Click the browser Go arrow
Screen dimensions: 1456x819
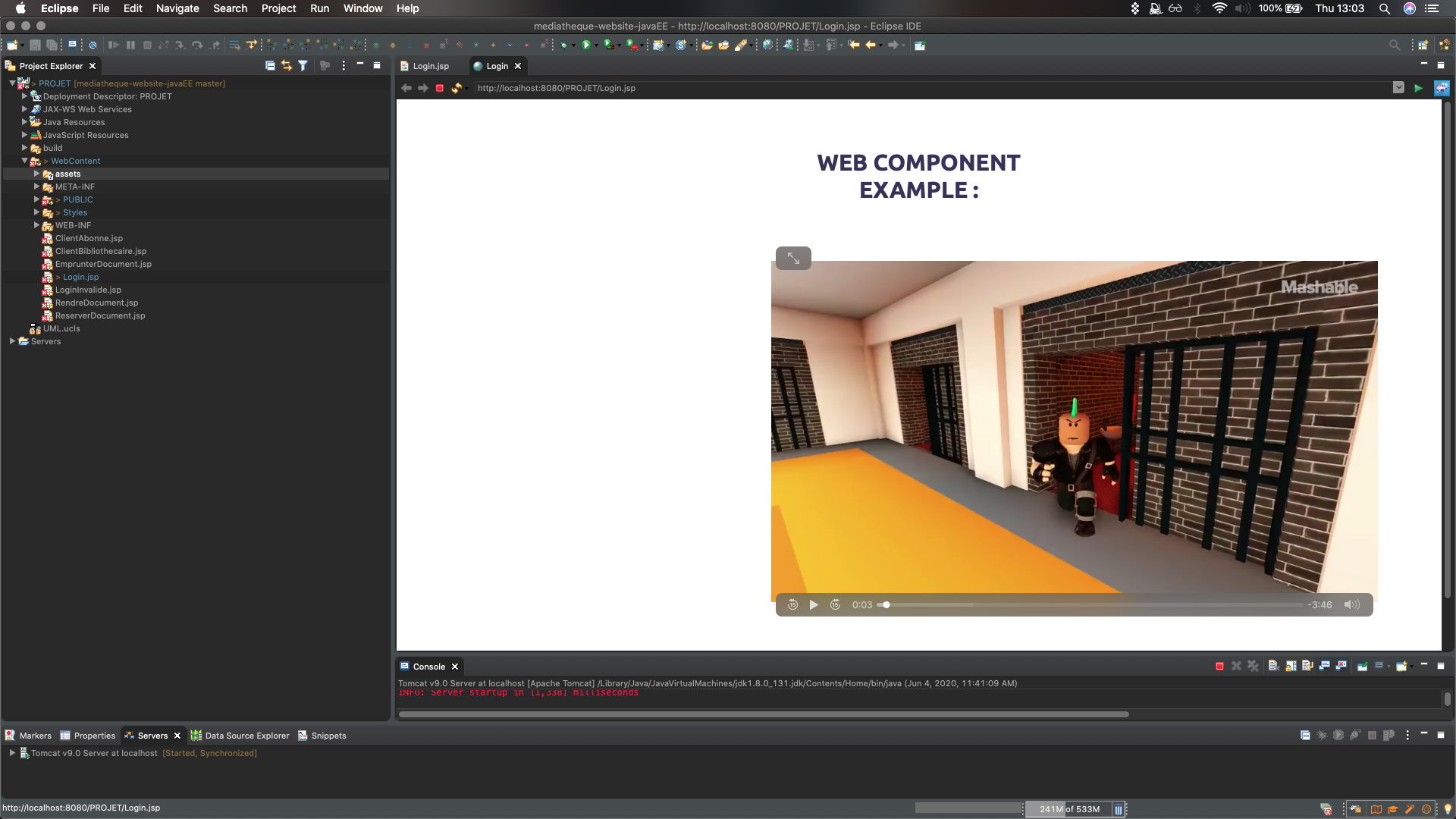[x=1418, y=89]
